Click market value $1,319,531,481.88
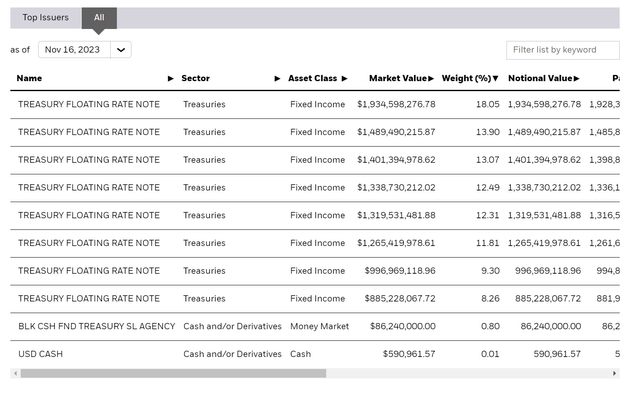The height and width of the screenshot is (393, 640). click(x=396, y=215)
